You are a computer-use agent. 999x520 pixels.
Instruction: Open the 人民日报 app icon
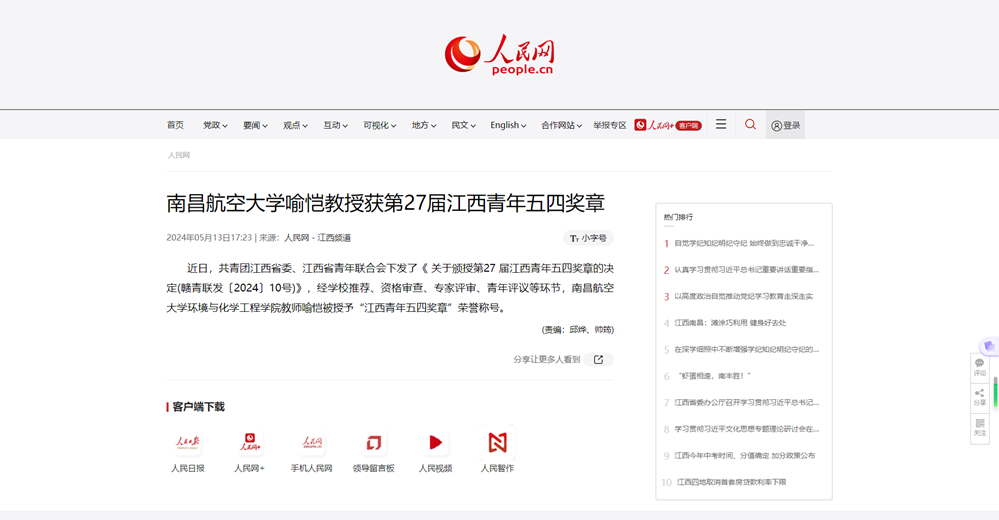[x=188, y=442]
